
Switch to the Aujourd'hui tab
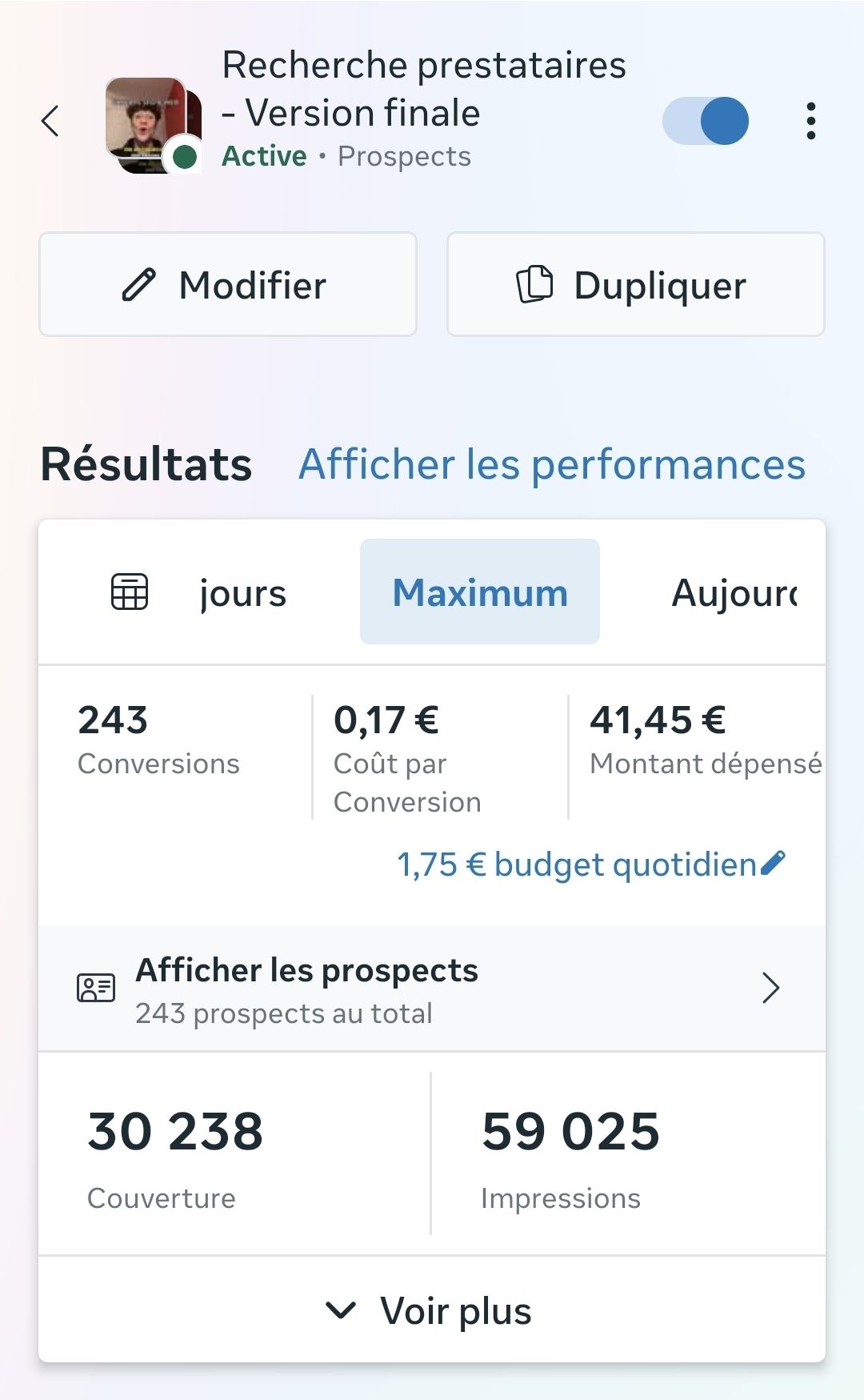[734, 593]
